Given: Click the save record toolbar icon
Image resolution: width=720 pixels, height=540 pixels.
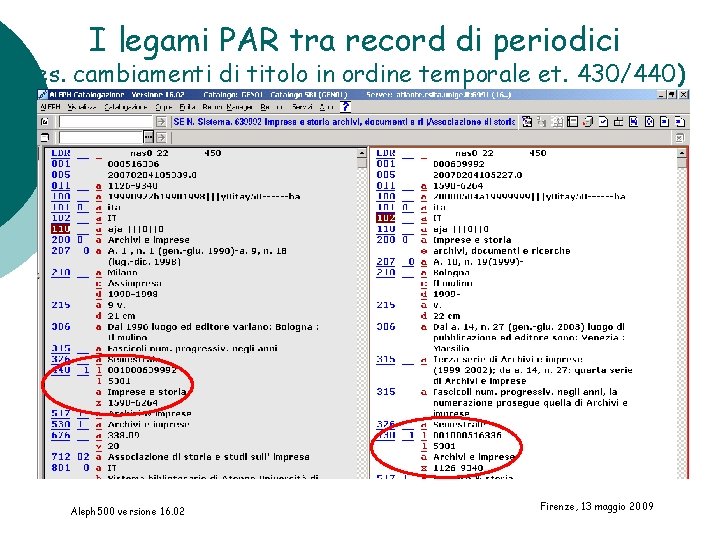Looking at the screenshot, I should coord(634,122).
